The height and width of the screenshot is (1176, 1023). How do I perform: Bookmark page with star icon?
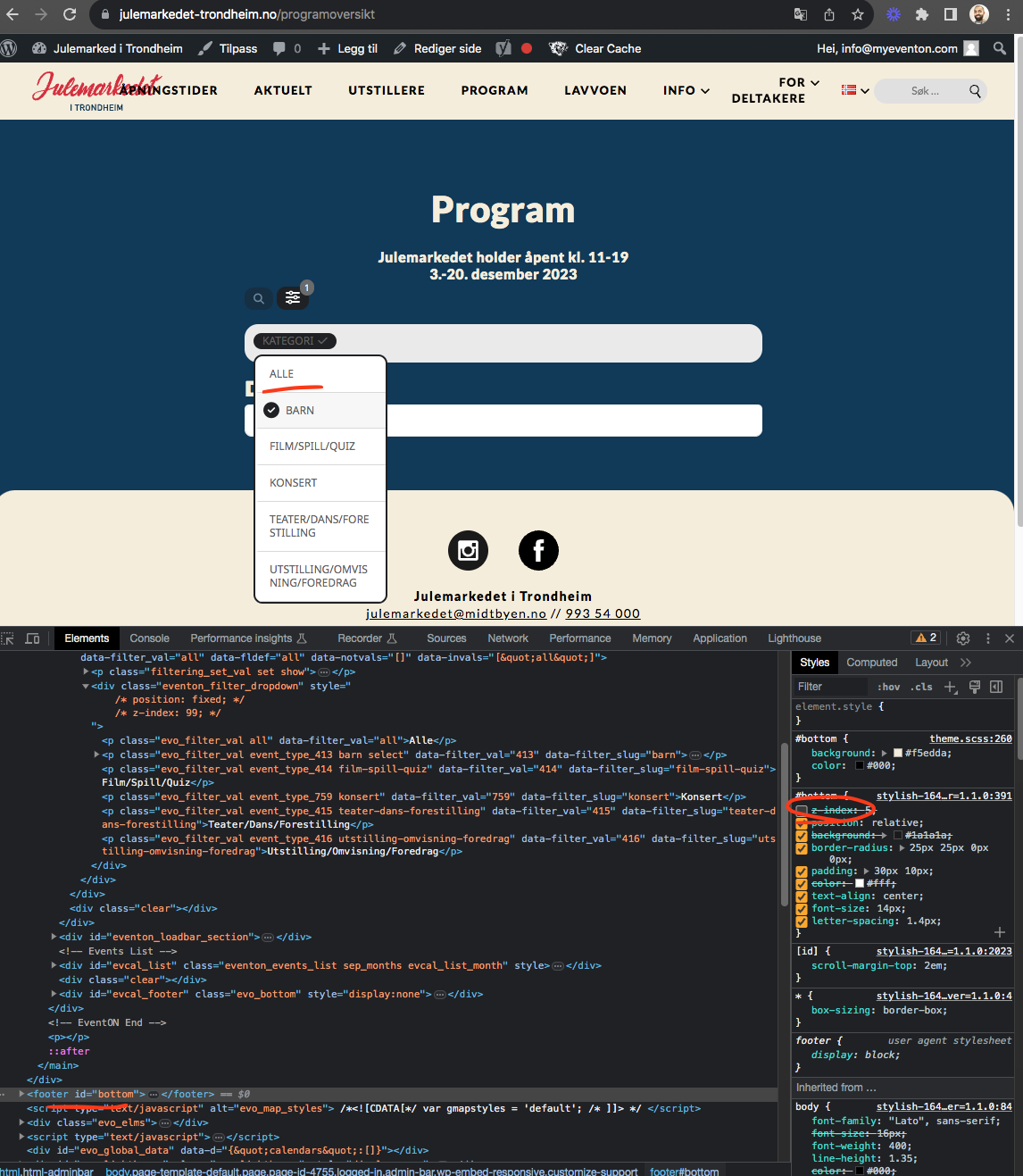tap(858, 14)
